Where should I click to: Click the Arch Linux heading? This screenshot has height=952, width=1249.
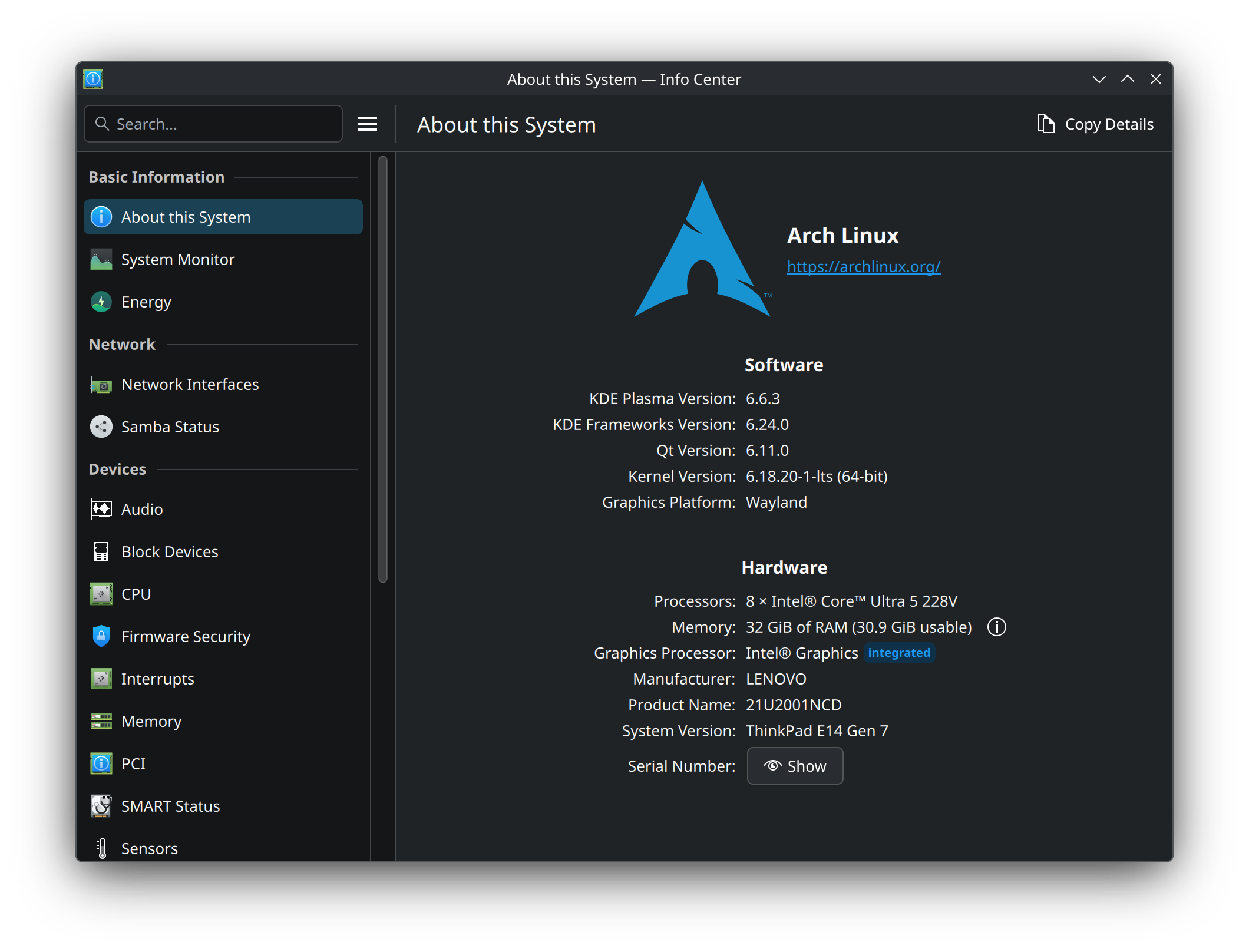pos(842,235)
